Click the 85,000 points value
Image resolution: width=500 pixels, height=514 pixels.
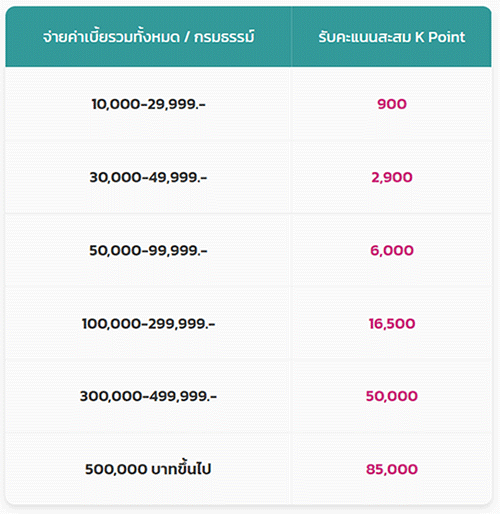click(x=392, y=469)
